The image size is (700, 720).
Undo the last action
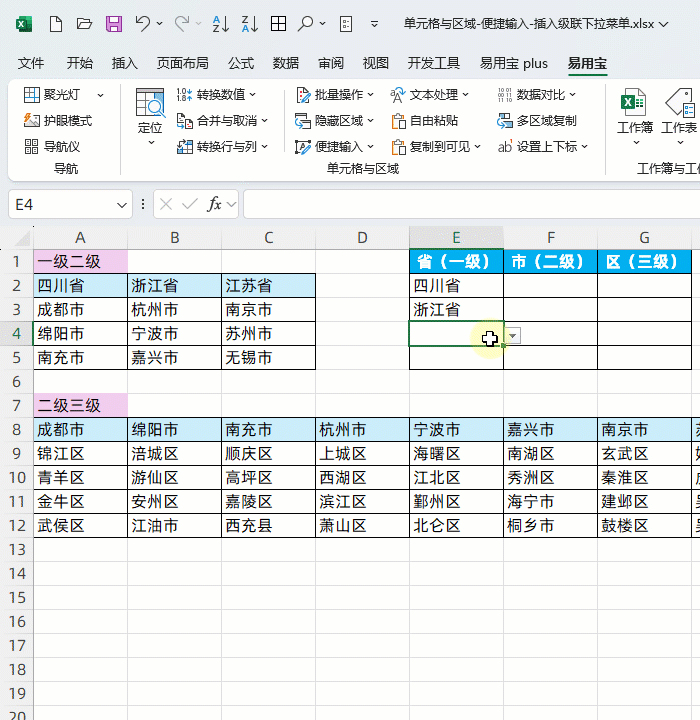(x=143, y=23)
